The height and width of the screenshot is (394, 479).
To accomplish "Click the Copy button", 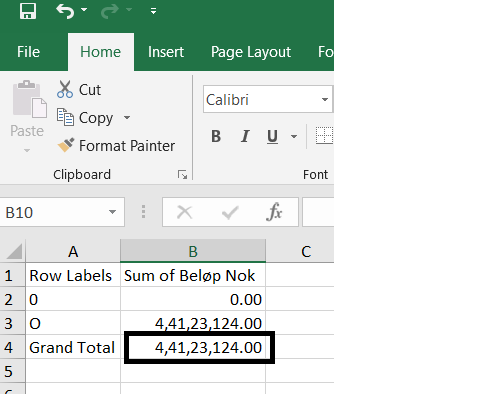I will pos(85,118).
